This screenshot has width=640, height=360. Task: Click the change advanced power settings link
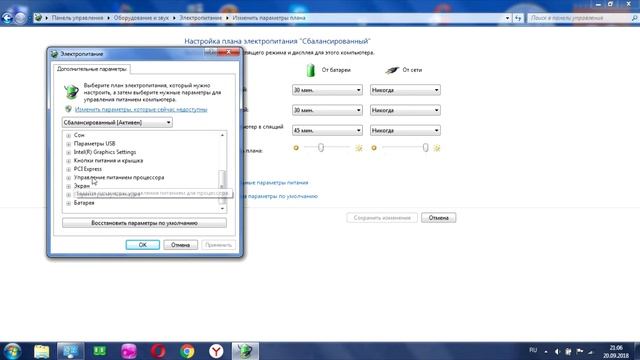coord(276,182)
